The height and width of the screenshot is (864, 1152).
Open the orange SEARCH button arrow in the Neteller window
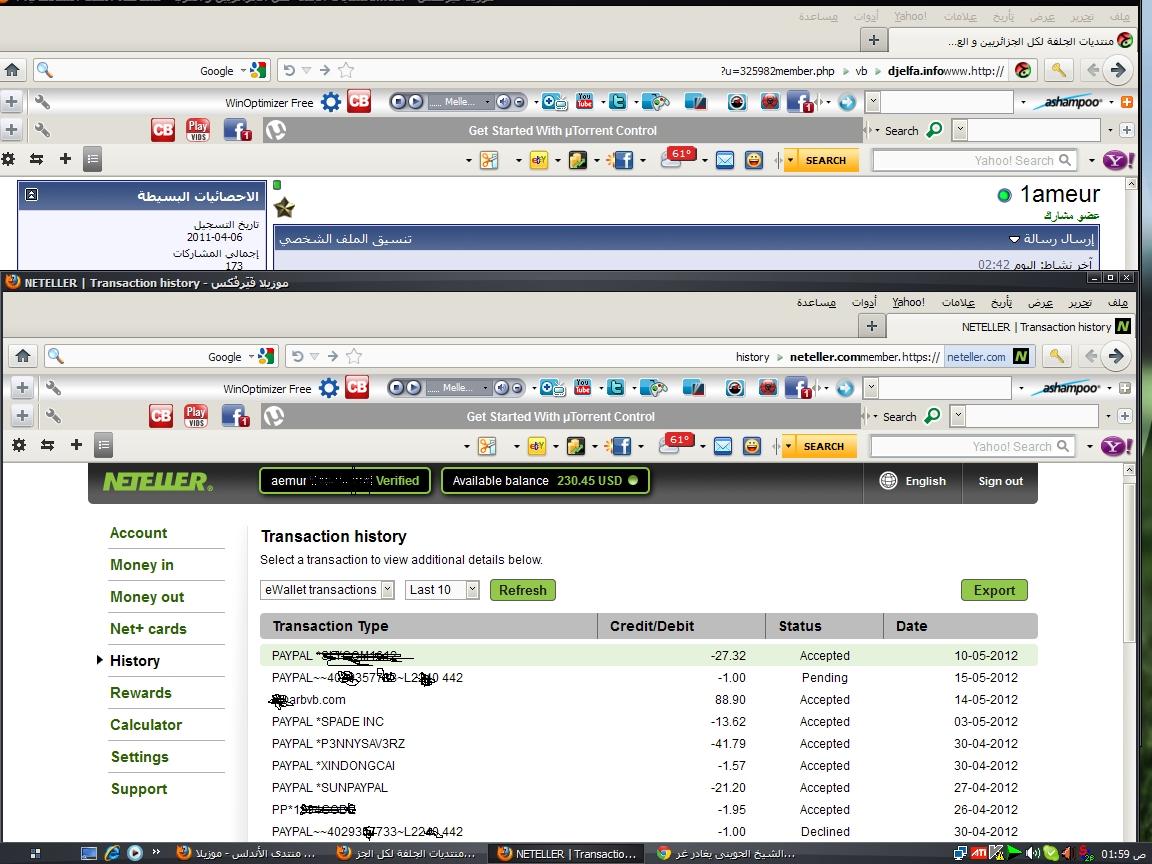pyautogui.click(x=790, y=446)
